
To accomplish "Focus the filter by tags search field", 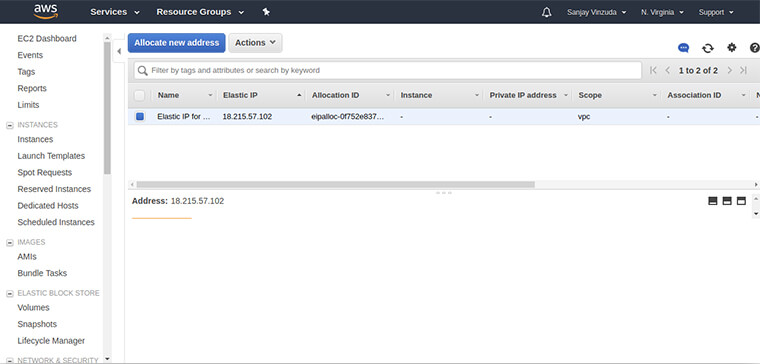I will tap(388, 71).
